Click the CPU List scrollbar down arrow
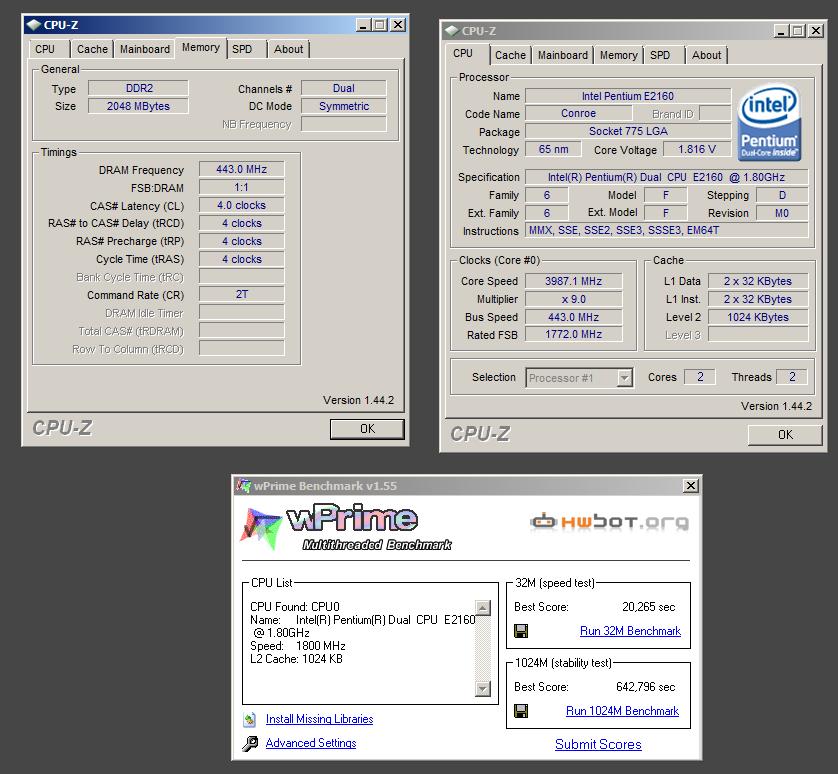The width and height of the screenshot is (838, 774). [x=483, y=688]
